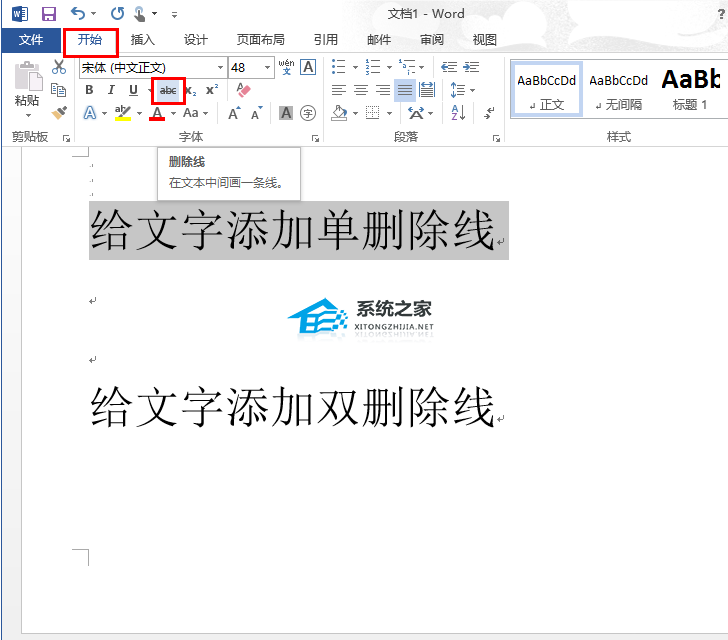The width and height of the screenshot is (728, 640).
Task: Open the Paragraph dialog launcher
Action: click(496, 138)
